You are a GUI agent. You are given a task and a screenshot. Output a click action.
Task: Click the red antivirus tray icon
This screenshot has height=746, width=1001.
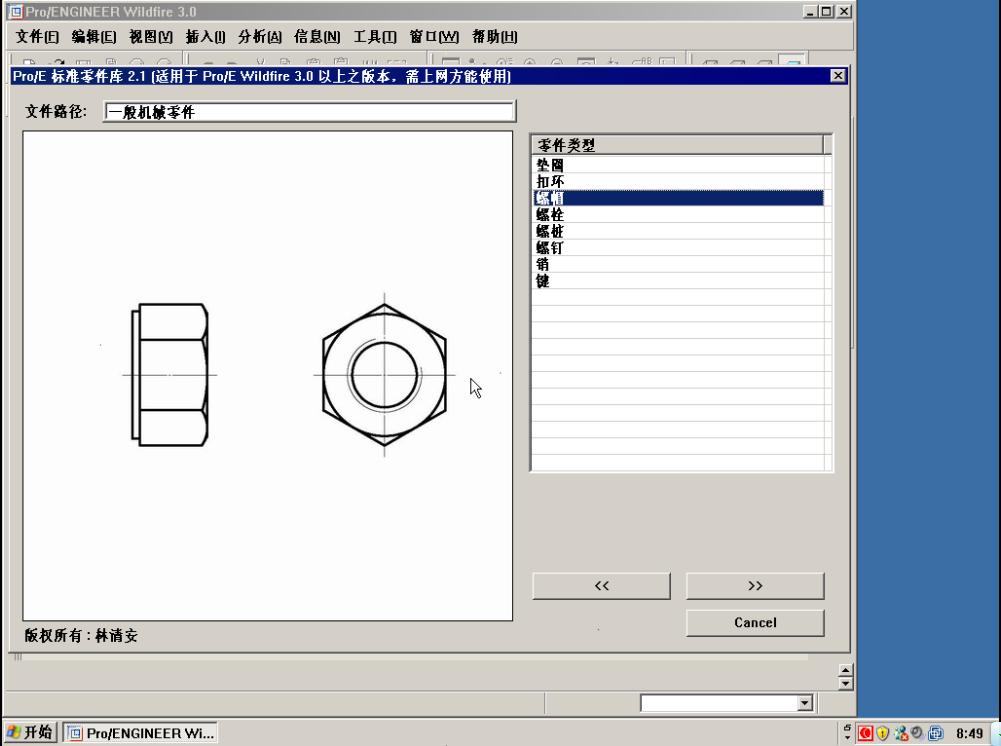(x=866, y=733)
